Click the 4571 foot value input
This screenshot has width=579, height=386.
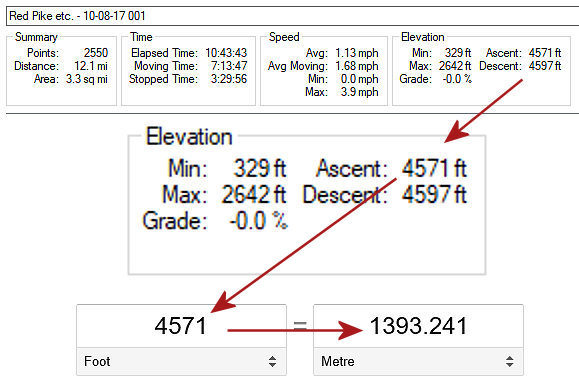pyautogui.click(x=181, y=326)
